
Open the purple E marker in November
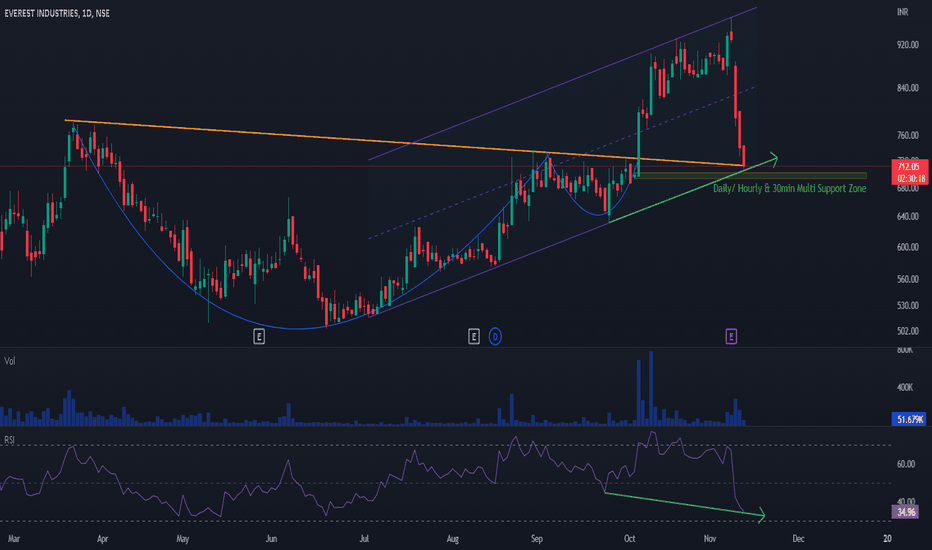tap(731, 337)
